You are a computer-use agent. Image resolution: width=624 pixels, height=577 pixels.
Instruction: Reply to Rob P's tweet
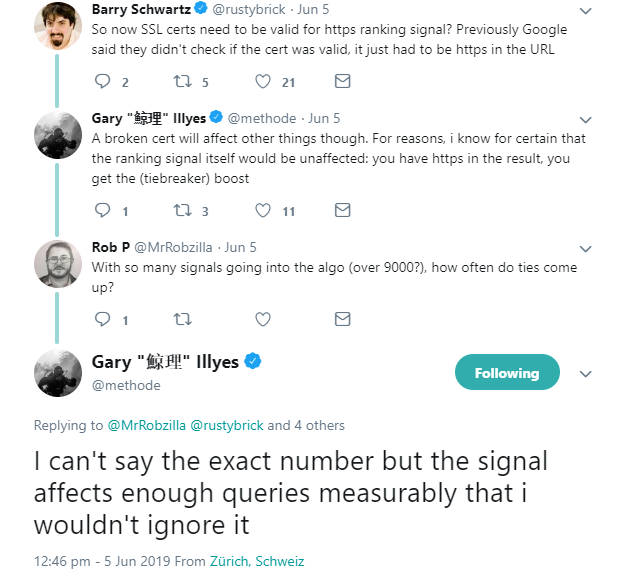click(102, 319)
